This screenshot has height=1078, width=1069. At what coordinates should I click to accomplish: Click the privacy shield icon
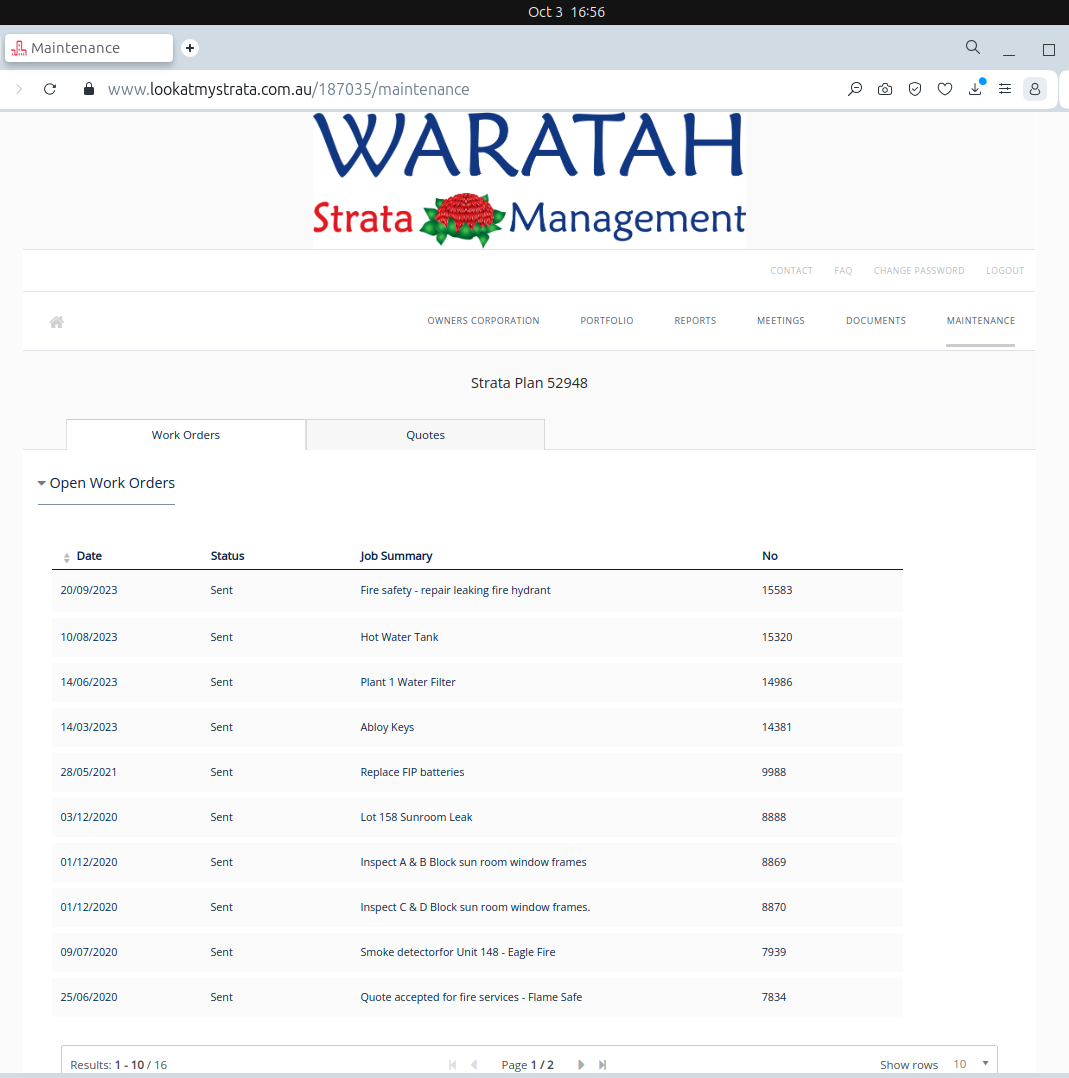pyautogui.click(x=915, y=89)
